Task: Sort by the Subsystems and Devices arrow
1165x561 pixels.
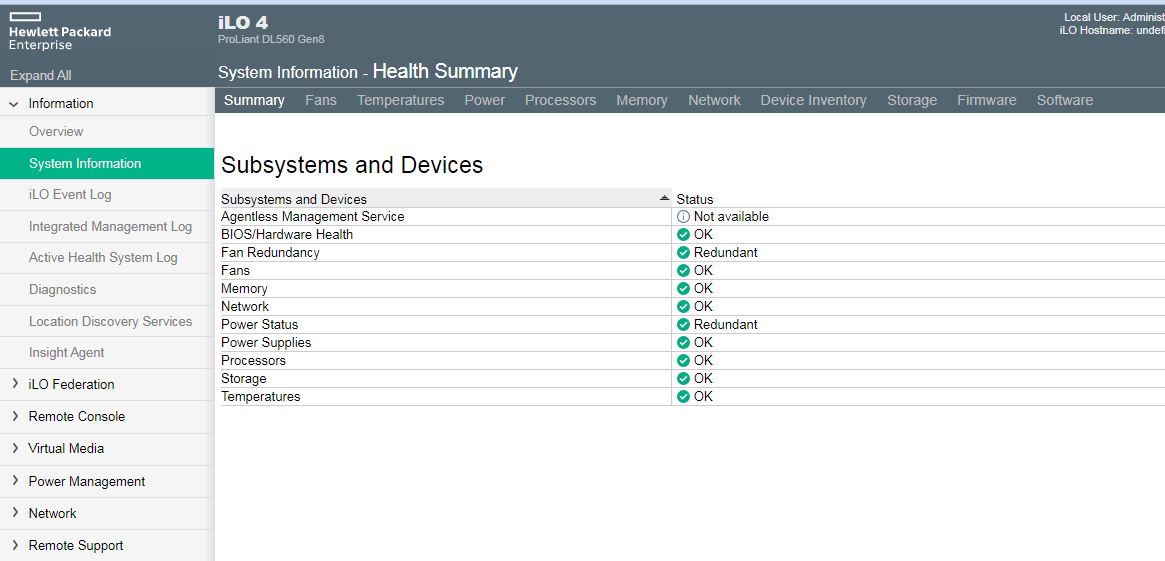Action: [664, 198]
